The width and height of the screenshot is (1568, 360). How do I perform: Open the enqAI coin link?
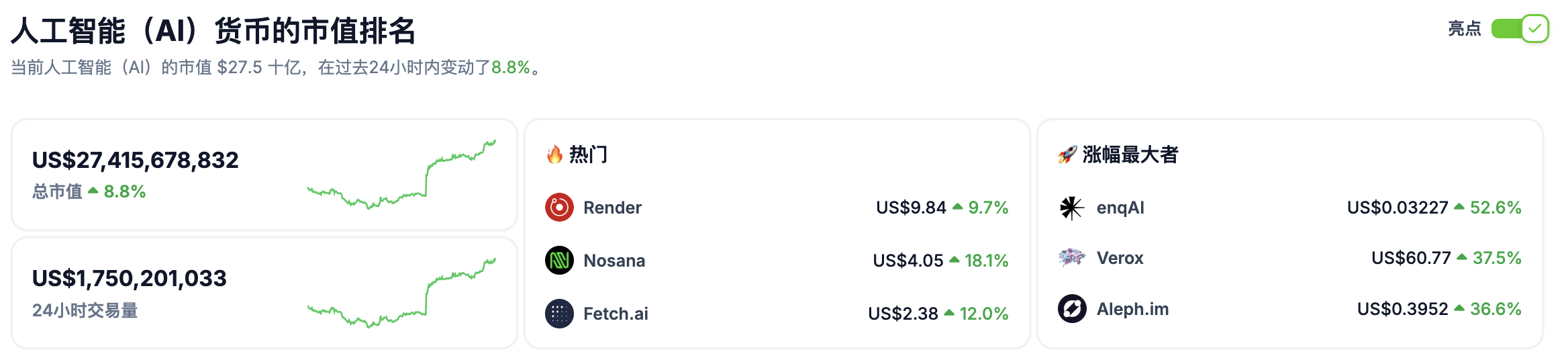coord(1120,208)
